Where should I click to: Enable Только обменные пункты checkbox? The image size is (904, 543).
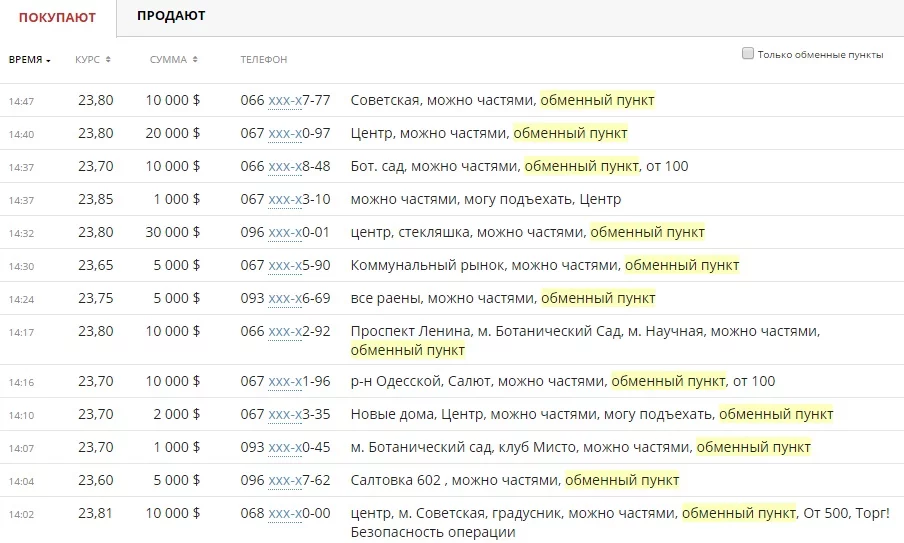tap(748, 54)
